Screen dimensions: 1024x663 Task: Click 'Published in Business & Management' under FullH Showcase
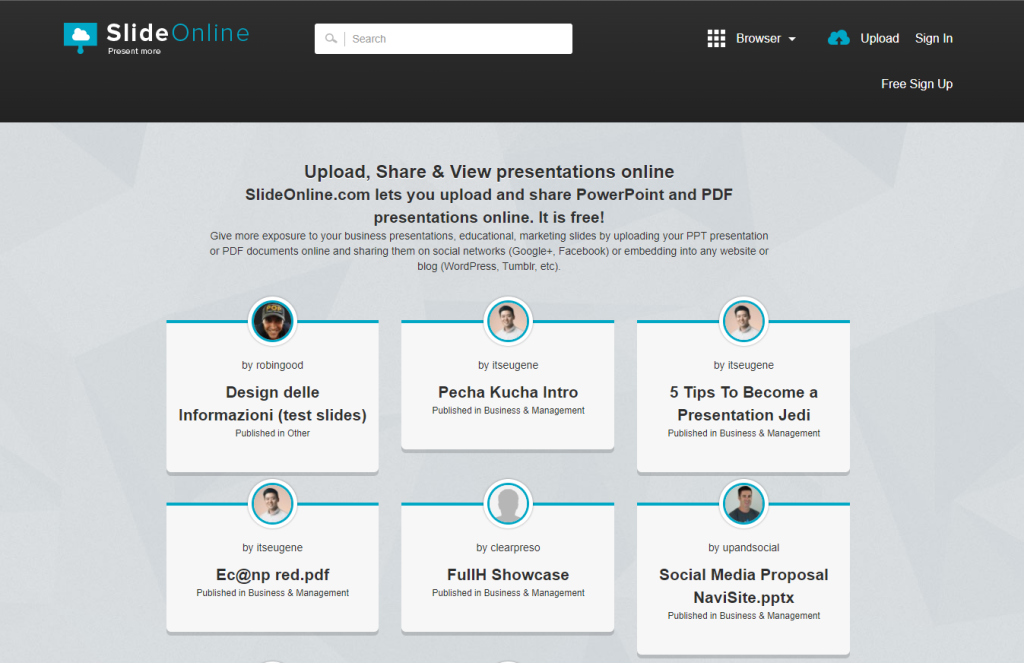point(508,592)
